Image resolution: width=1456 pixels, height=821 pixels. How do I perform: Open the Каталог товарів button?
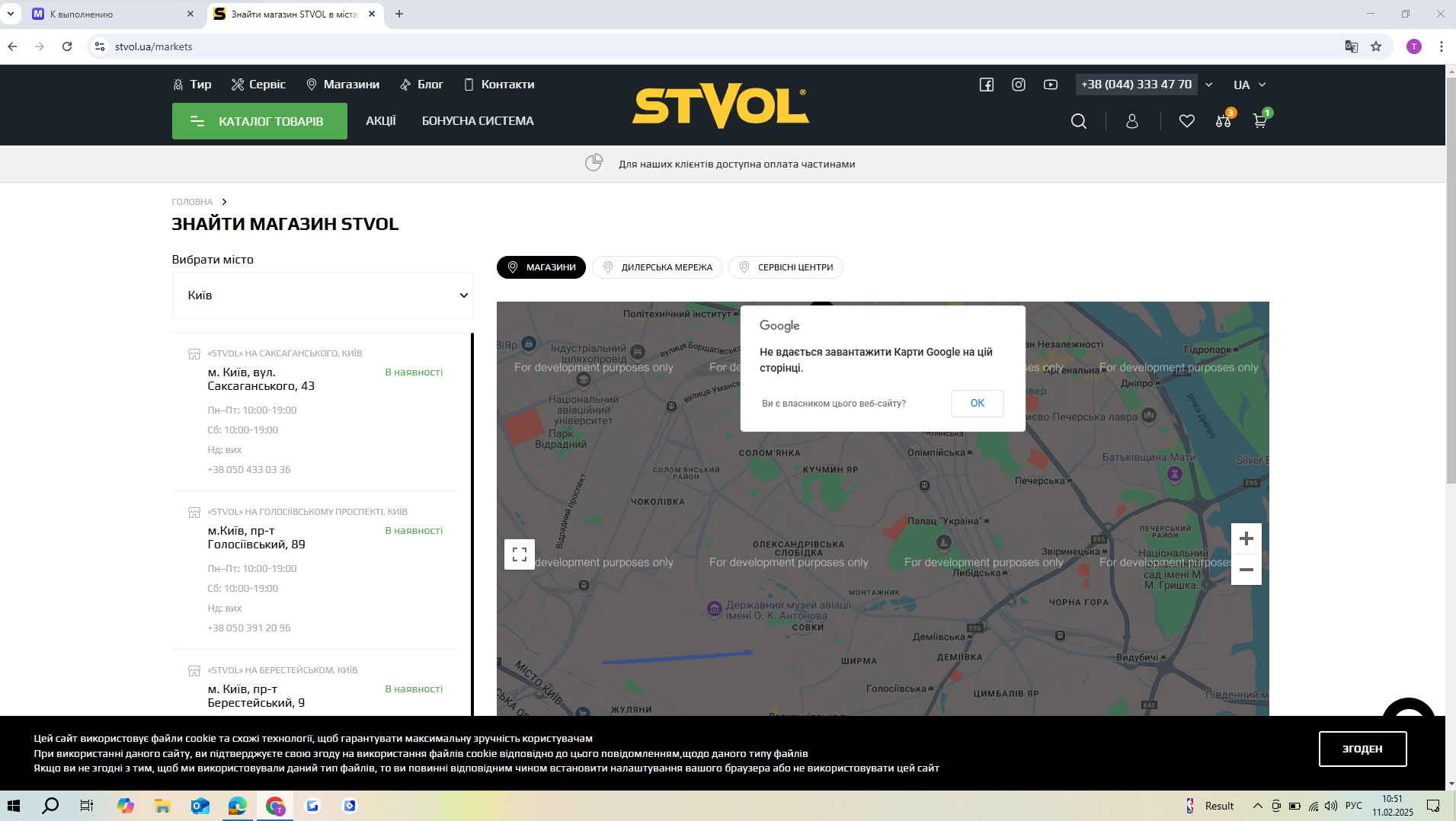point(260,121)
